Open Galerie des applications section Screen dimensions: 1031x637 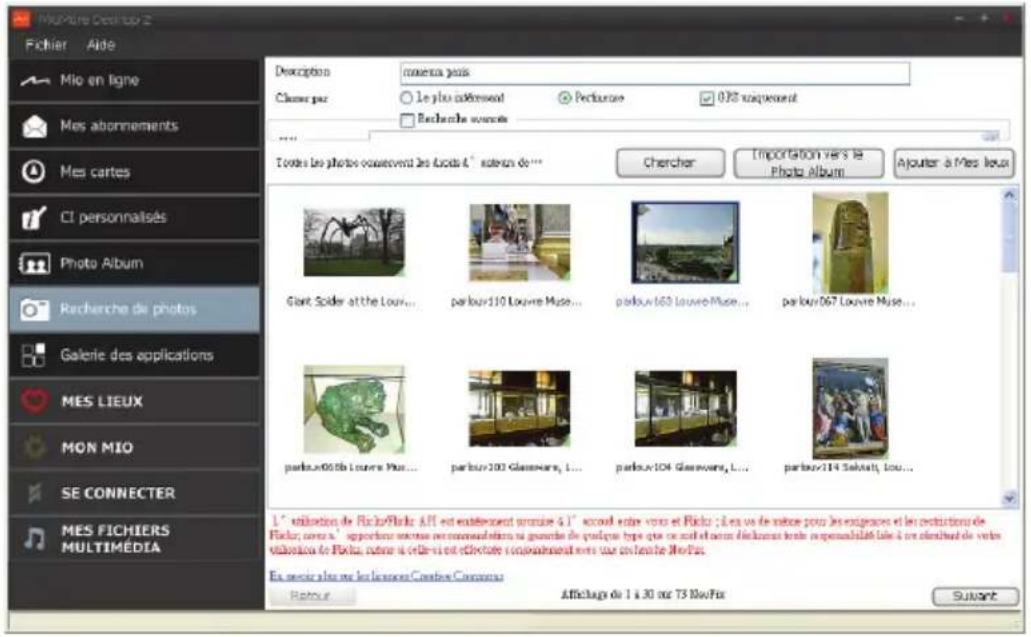point(135,355)
